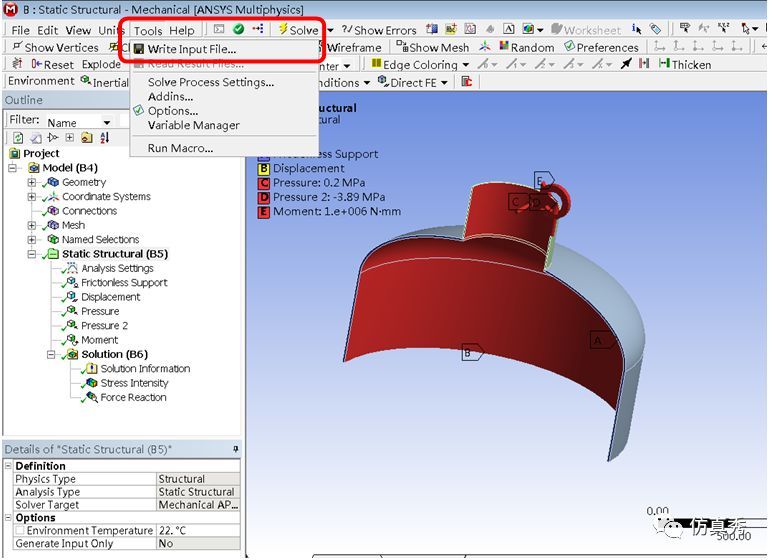
Task: Click the yellow B Displacement legend swatch
Action: coord(264,169)
